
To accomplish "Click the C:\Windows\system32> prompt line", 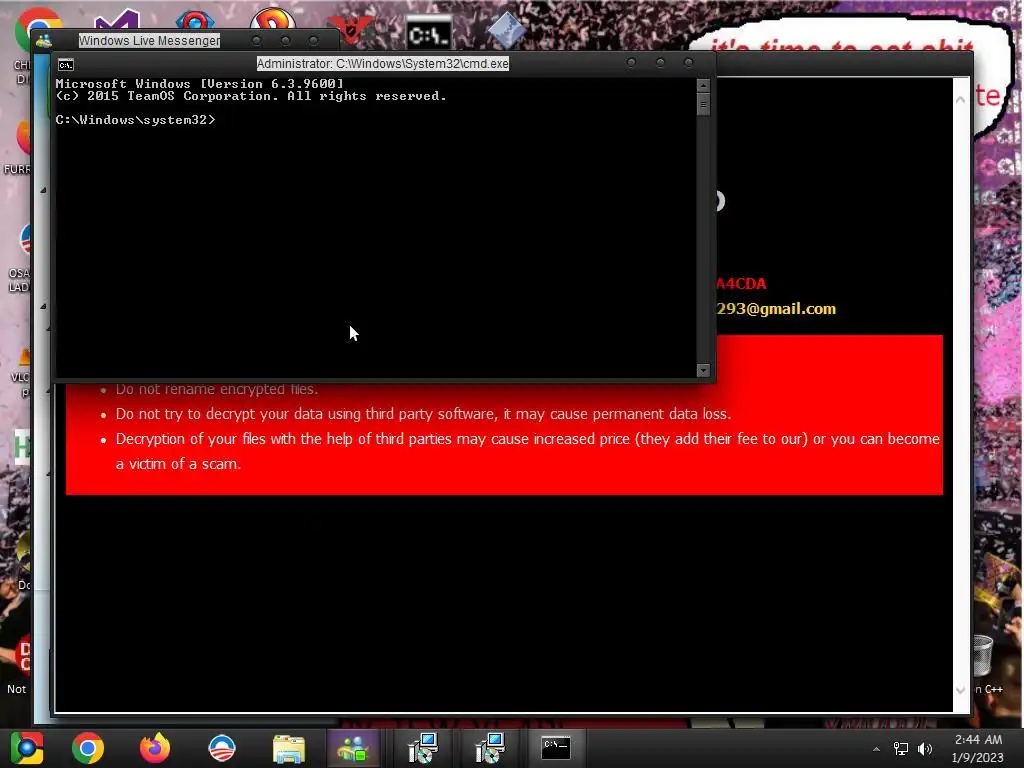I will [x=135, y=120].
